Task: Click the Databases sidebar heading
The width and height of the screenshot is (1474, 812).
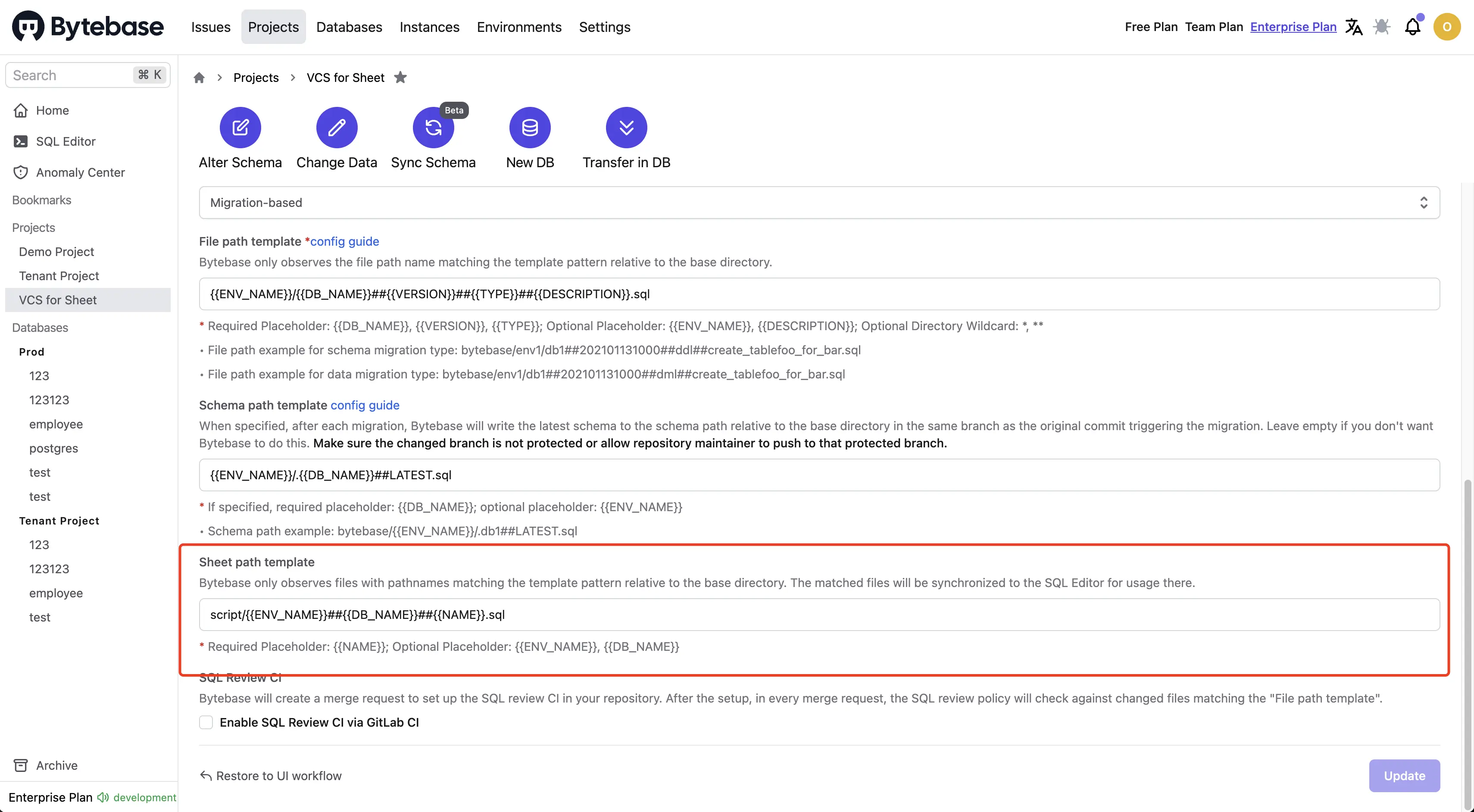Action: point(40,327)
